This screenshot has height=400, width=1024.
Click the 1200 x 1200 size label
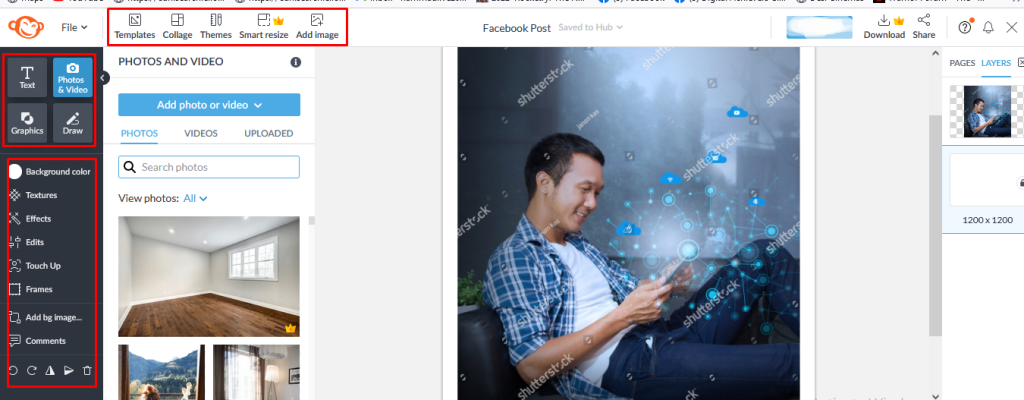click(987, 220)
